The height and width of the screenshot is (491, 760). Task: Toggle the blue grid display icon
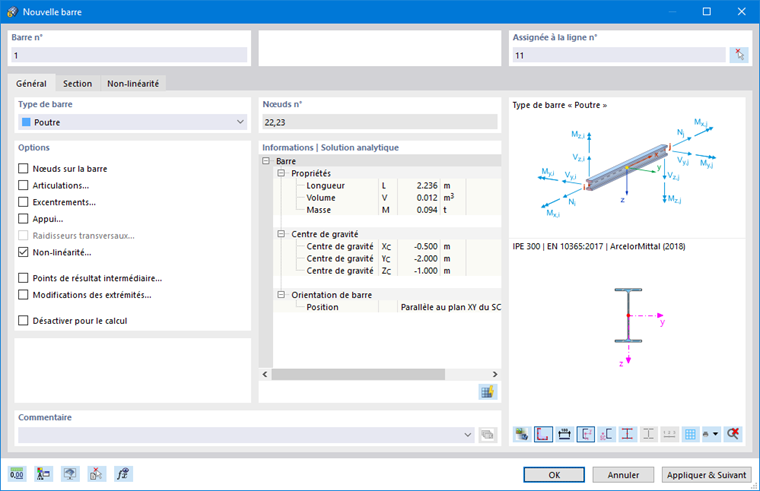690,434
